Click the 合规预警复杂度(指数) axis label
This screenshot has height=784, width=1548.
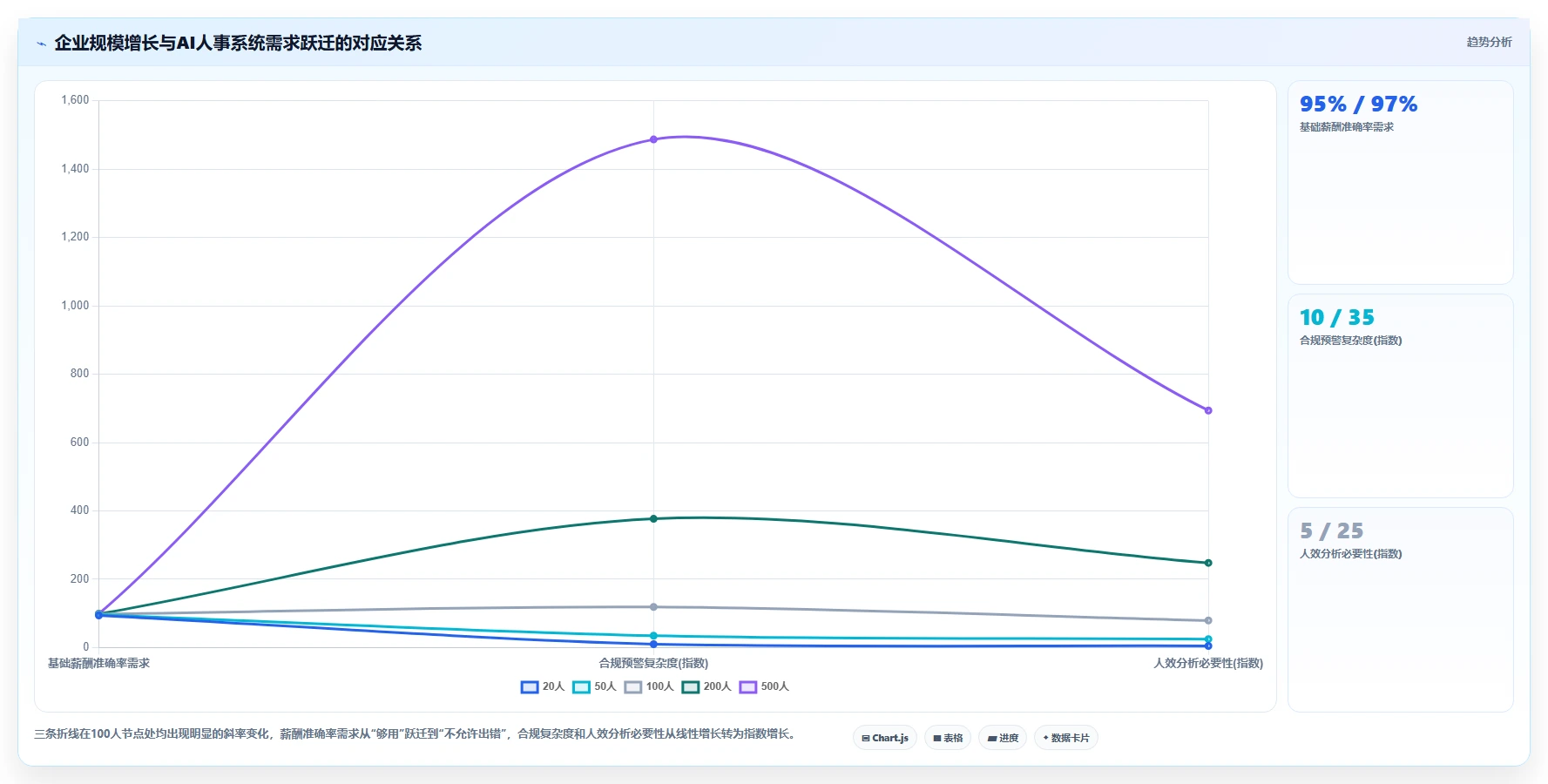pos(653,664)
